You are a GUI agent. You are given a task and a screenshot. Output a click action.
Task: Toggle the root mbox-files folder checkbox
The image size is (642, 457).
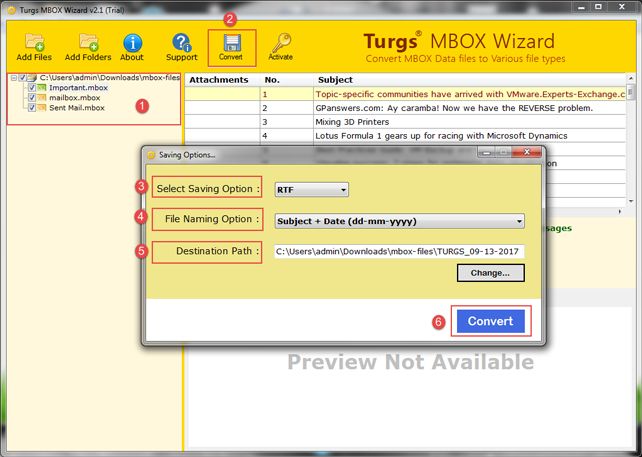point(23,77)
